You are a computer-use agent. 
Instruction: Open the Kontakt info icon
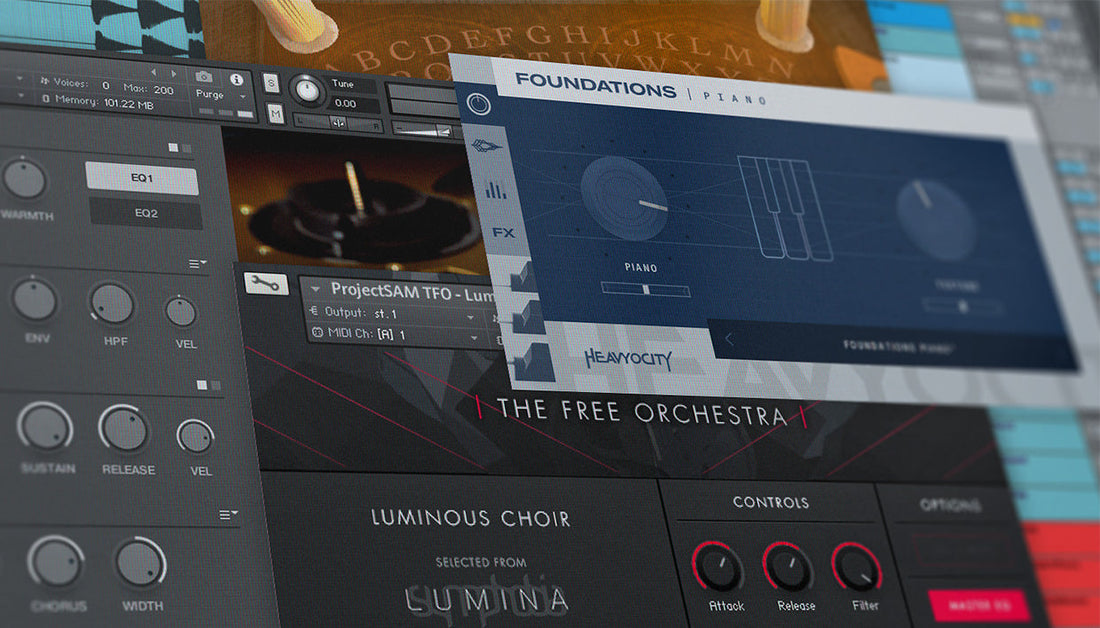(236, 79)
